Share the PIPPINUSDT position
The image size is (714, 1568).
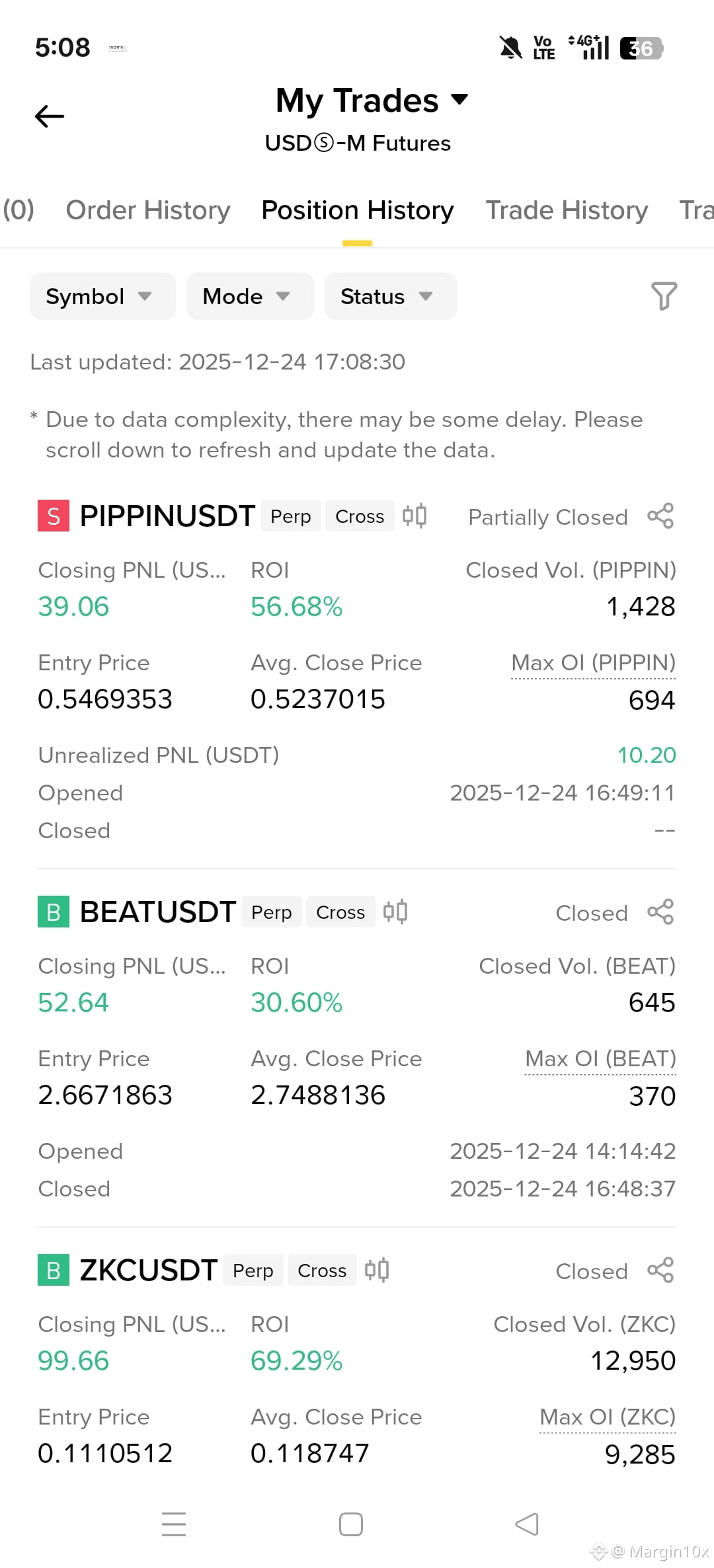pyautogui.click(x=660, y=516)
